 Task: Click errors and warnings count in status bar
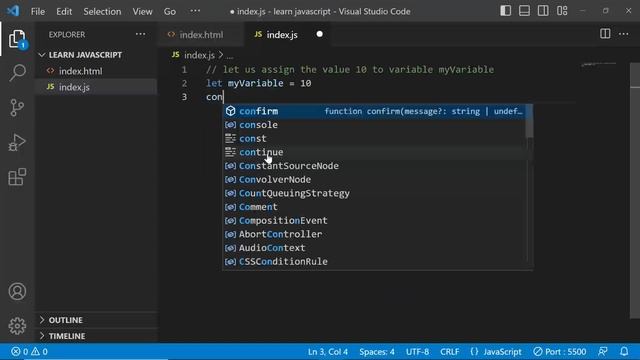pyautogui.click(x=29, y=351)
